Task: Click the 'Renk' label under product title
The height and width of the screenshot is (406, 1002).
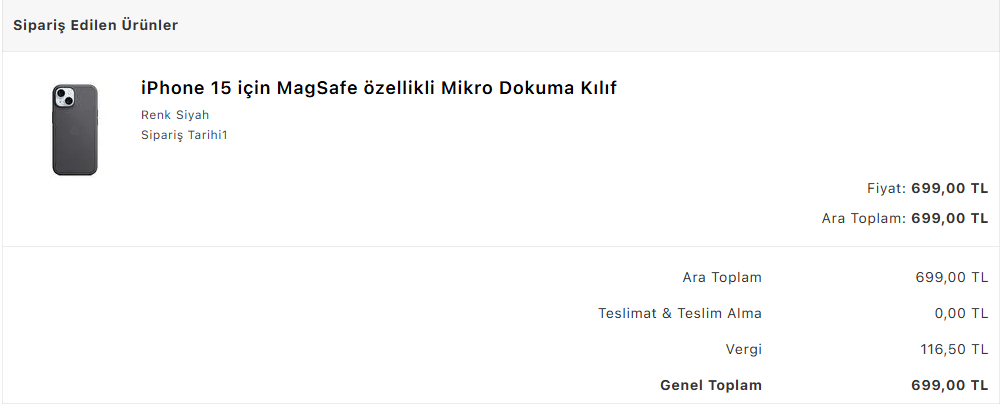Action: pyautogui.click(x=156, y=115)
